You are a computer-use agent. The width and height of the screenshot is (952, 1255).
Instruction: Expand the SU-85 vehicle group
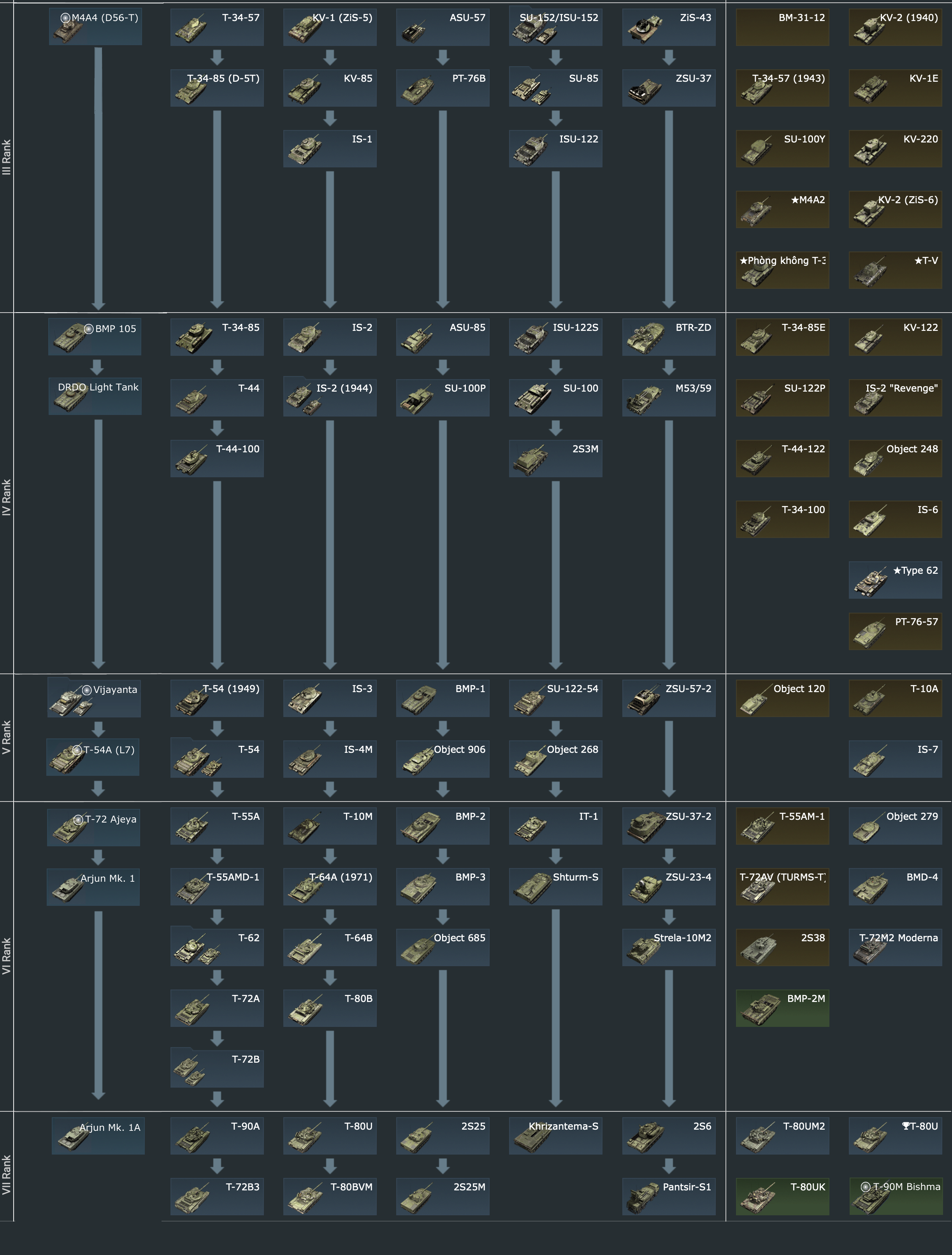(555, 87)
